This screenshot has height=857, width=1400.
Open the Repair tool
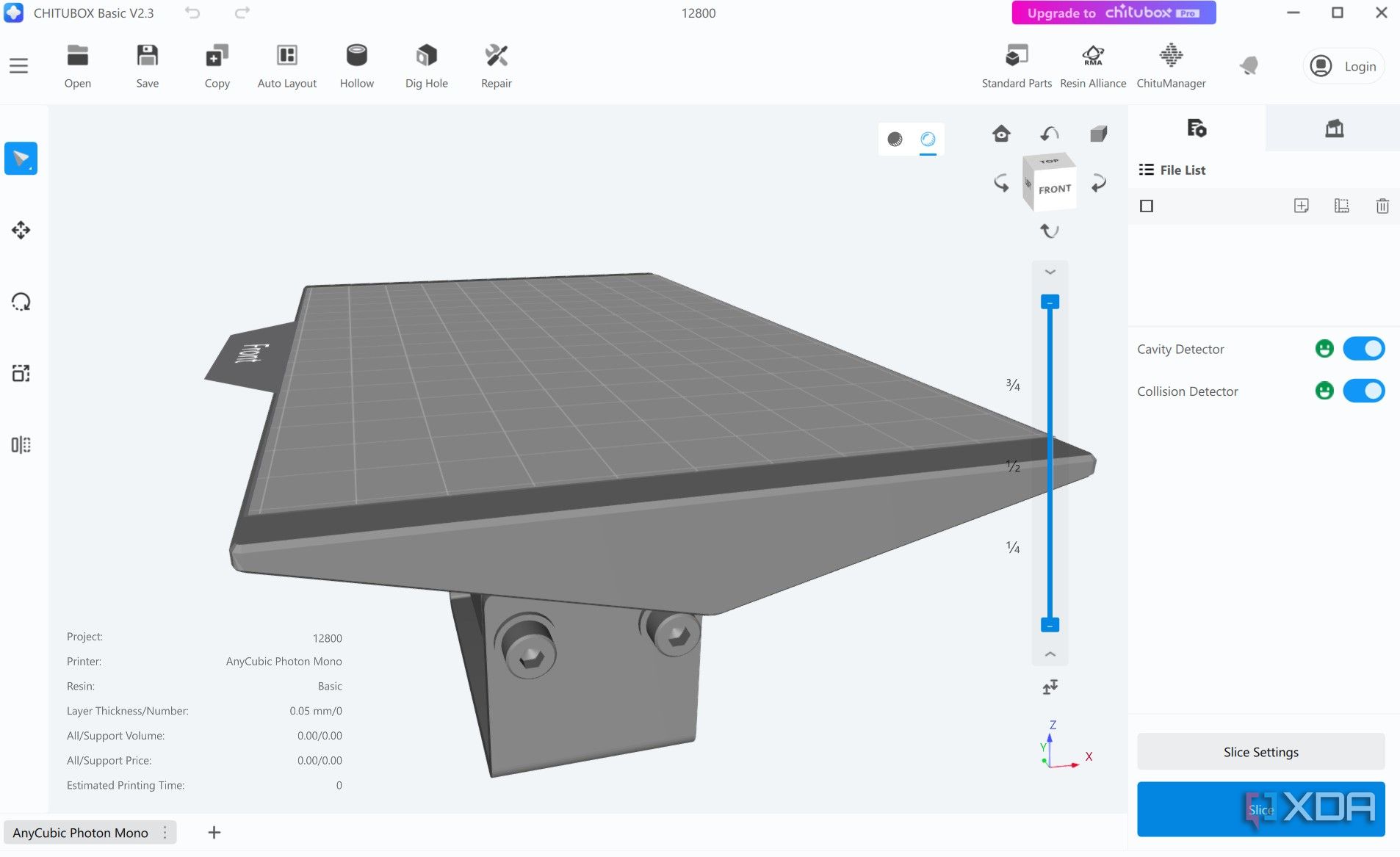click(x=496, y=66)
